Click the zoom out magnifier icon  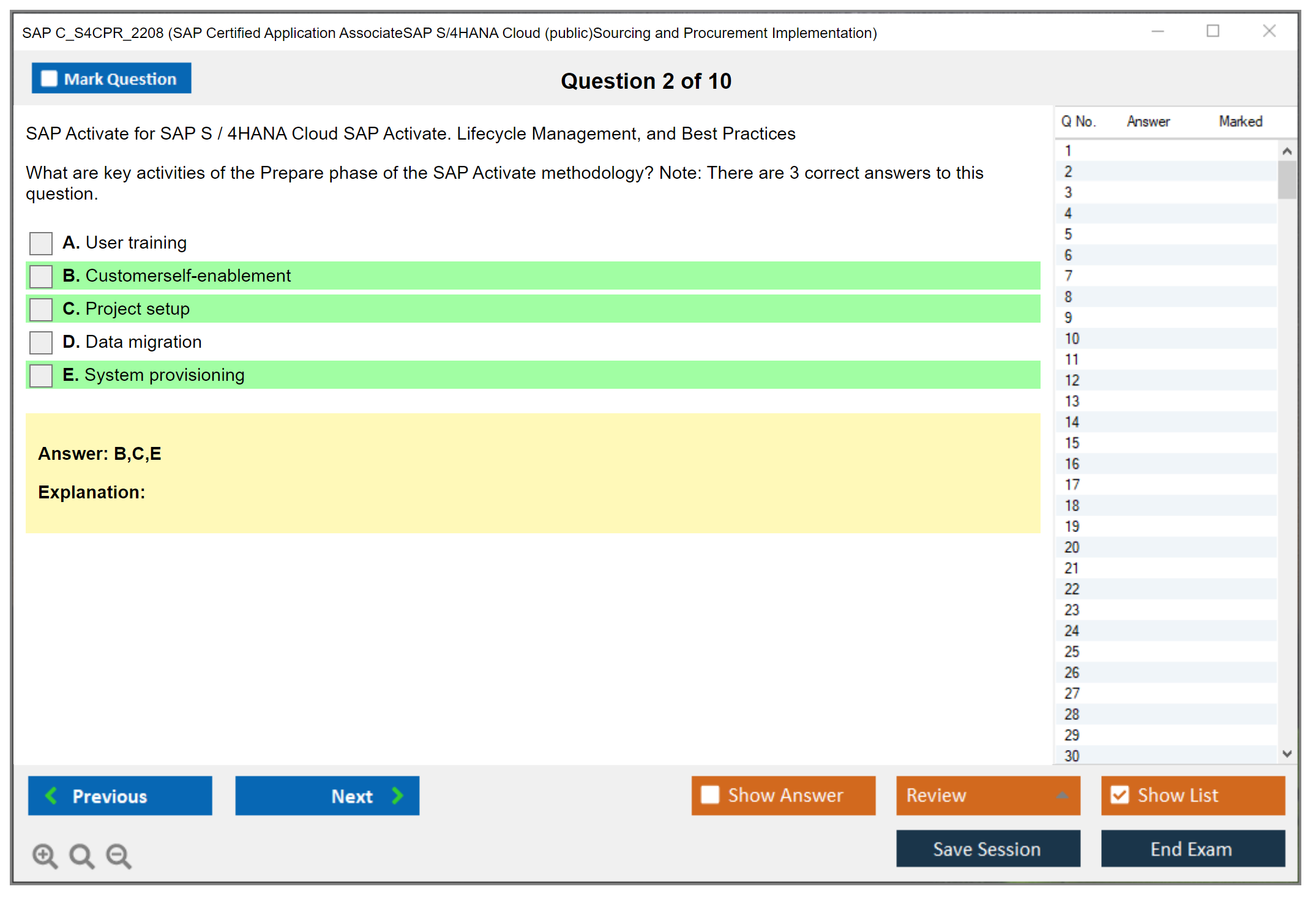click(118, 855)
